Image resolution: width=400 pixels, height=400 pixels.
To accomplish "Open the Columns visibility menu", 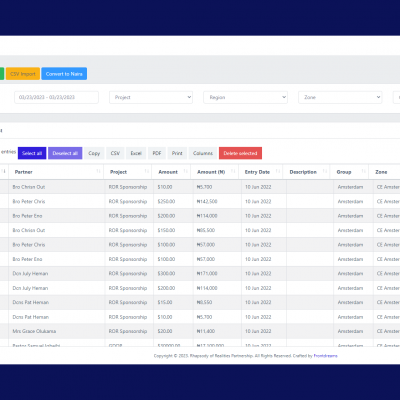I will [203, 153].
